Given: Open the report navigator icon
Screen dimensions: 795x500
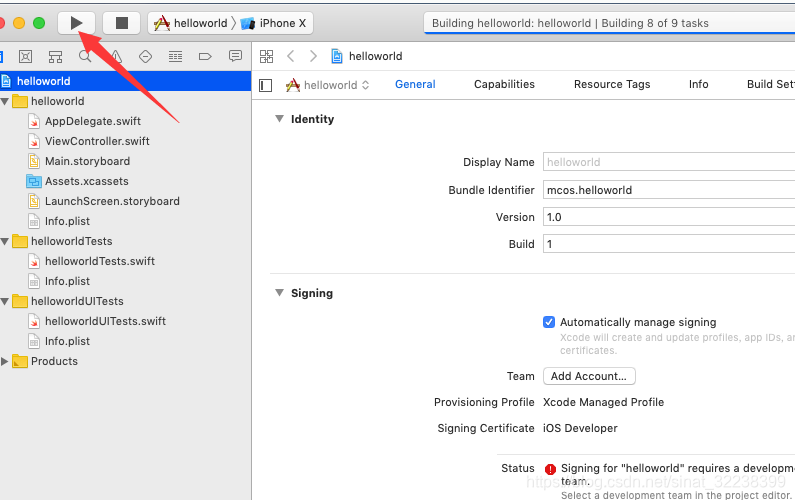Looking at the screenshot, I should pos(235,56).
